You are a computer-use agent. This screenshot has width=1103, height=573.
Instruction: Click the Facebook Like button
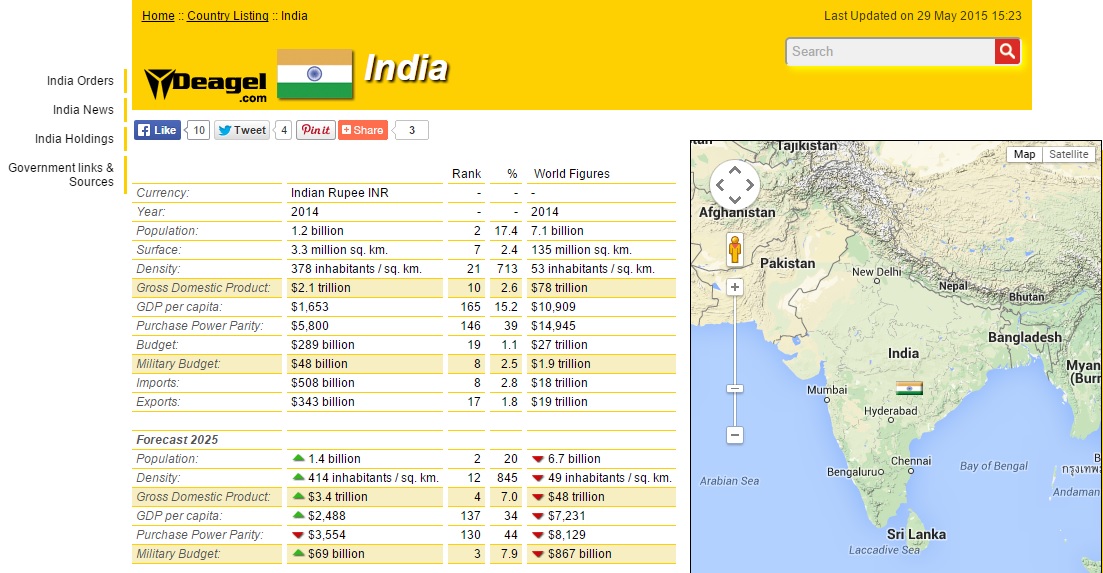pos(158,130)
